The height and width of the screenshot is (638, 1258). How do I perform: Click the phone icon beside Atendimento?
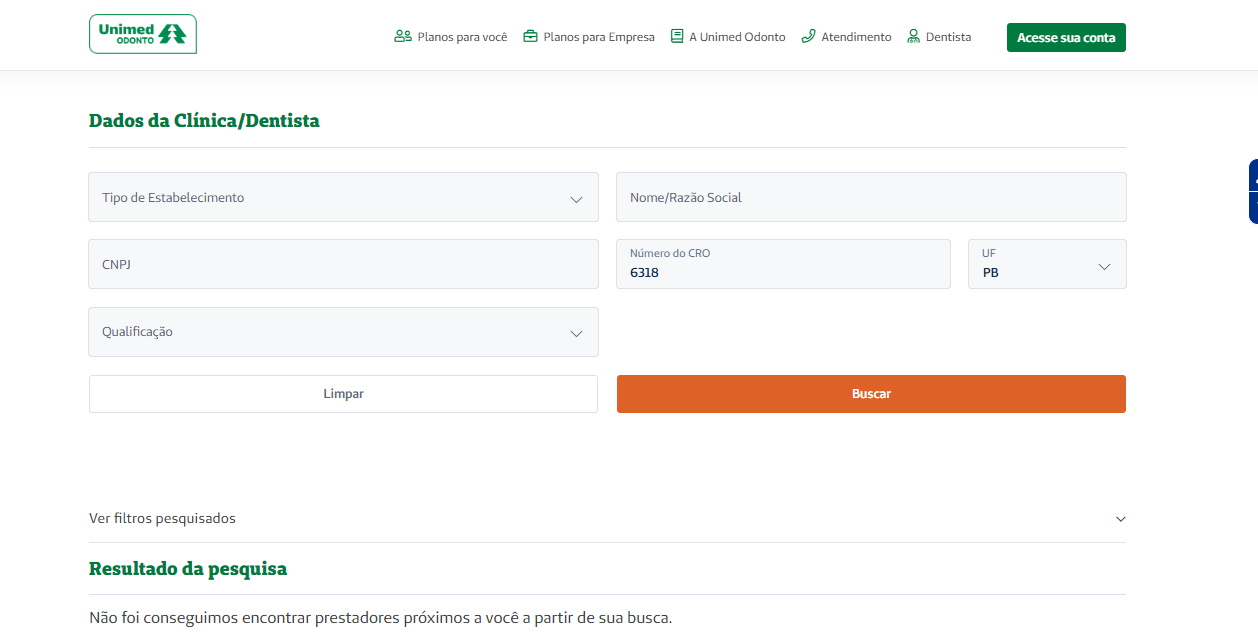coord(809,37)
